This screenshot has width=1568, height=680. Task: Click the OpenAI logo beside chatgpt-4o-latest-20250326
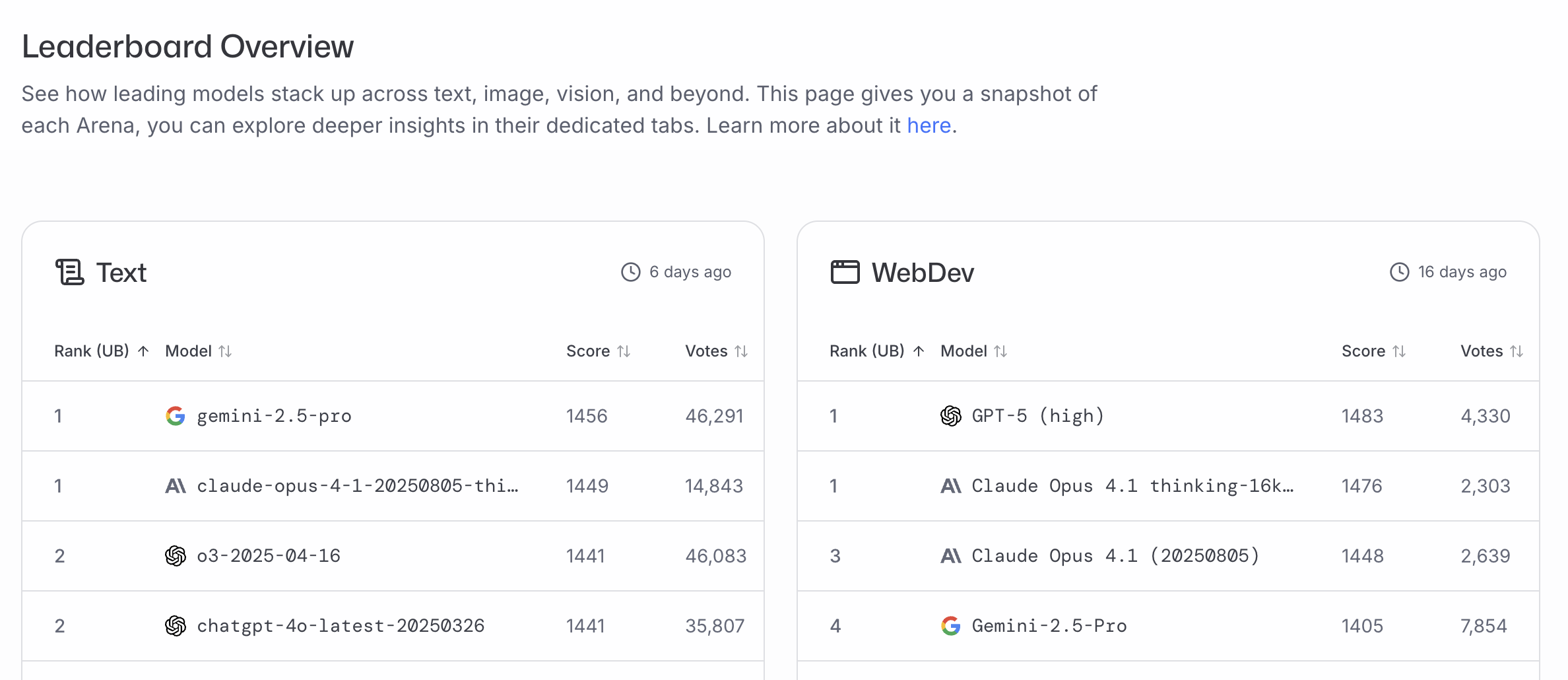tap(176, 626)
